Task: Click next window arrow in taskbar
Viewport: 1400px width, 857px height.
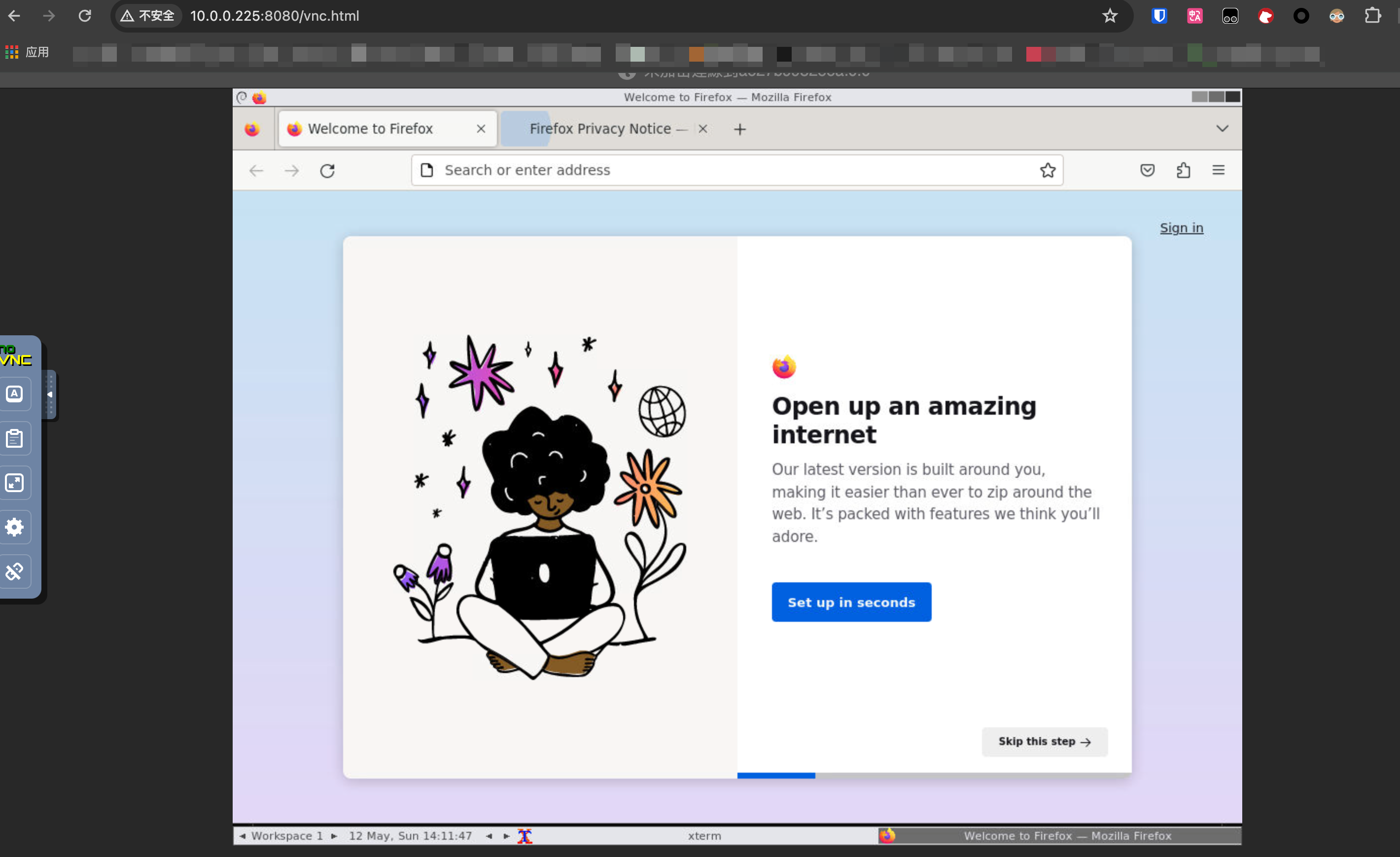Action: [506, 836]
